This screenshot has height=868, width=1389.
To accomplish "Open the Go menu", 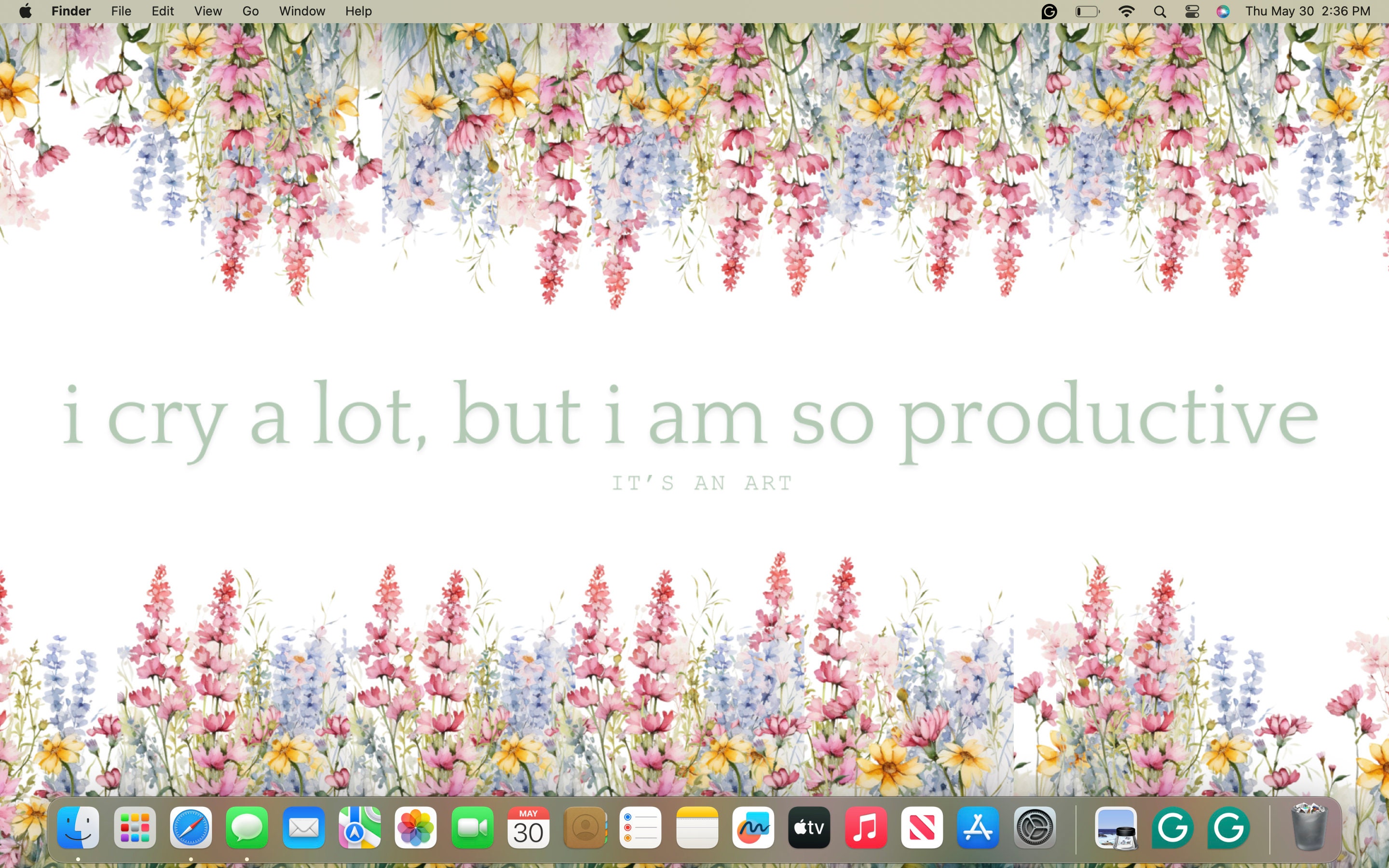I will [x=249, y=11].
